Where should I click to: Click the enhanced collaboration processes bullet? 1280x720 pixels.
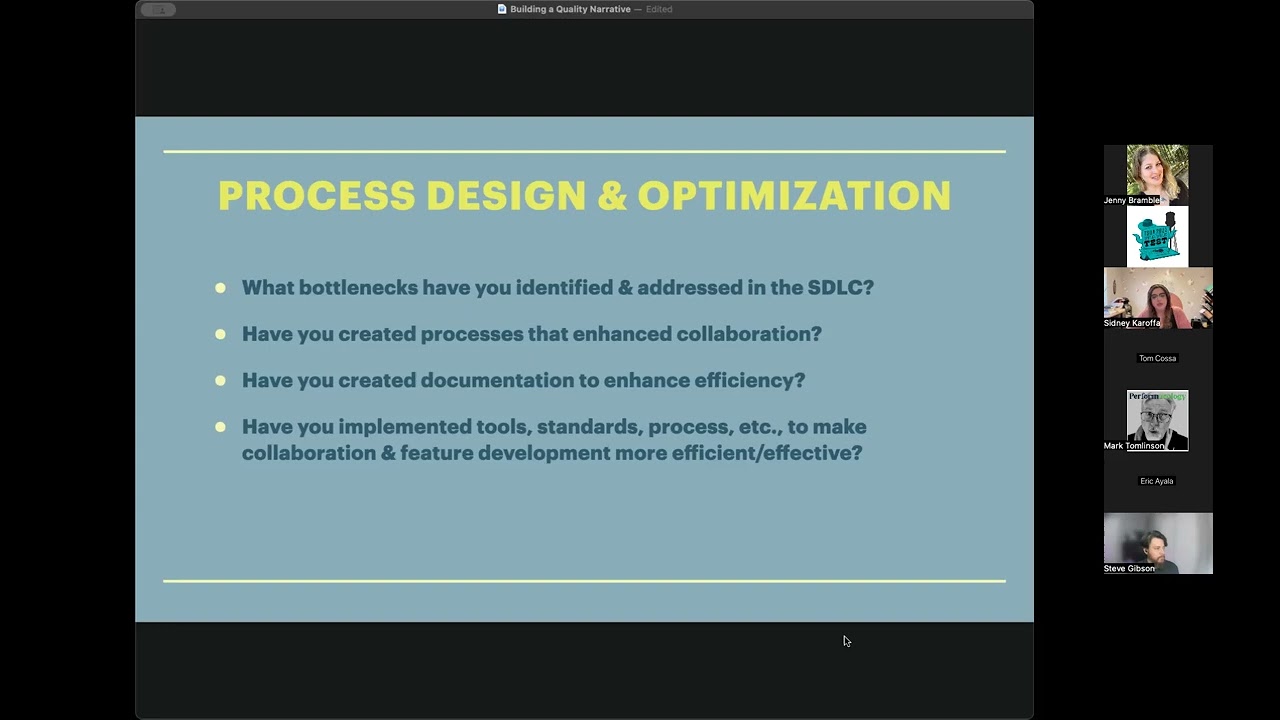pos(532,334)
